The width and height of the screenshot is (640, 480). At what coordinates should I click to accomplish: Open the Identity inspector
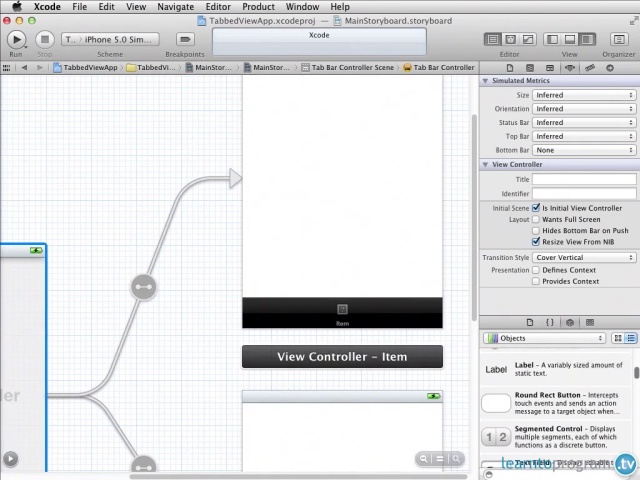point(550,68)
